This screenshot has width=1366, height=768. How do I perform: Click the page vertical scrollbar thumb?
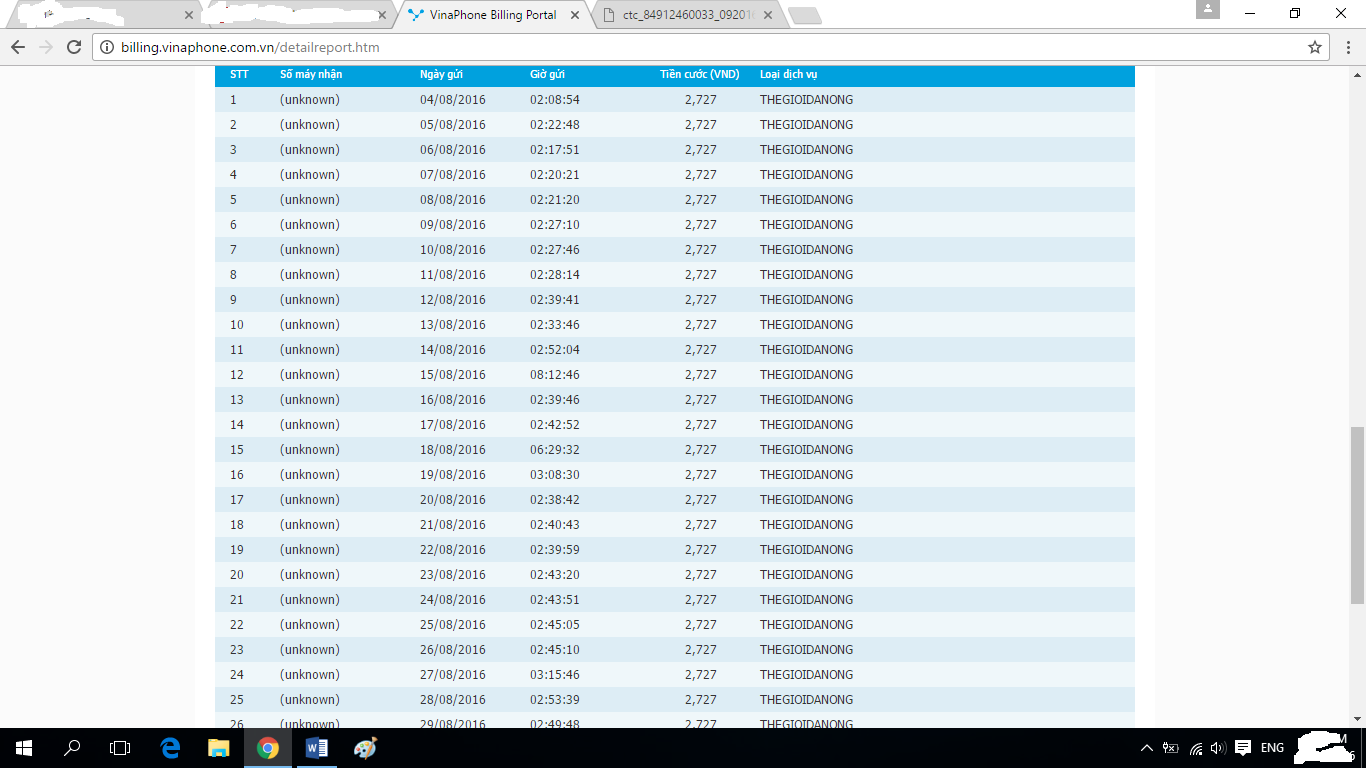[x=1357, y=515]
